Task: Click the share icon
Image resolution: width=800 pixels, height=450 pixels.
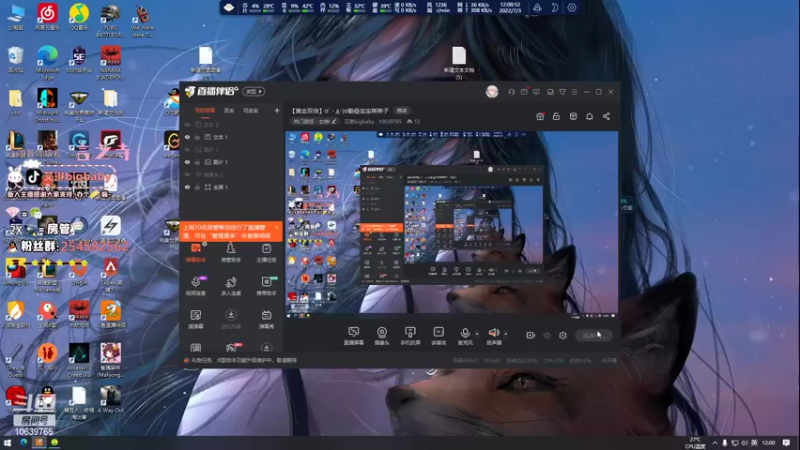Action: (606, 116)
